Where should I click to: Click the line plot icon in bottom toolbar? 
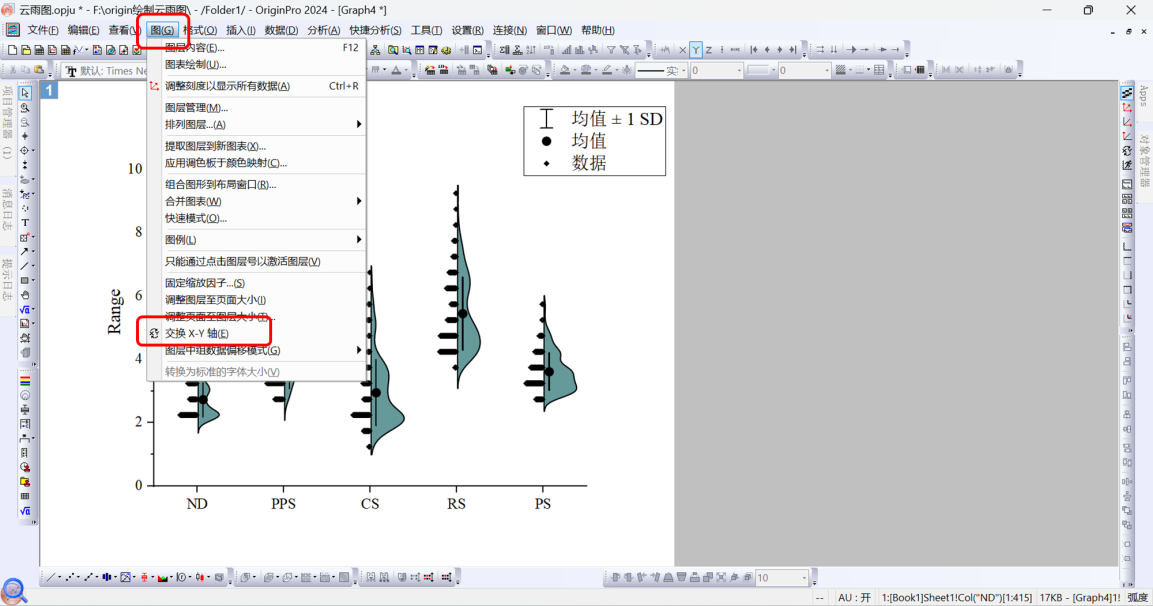click(50, 577)
